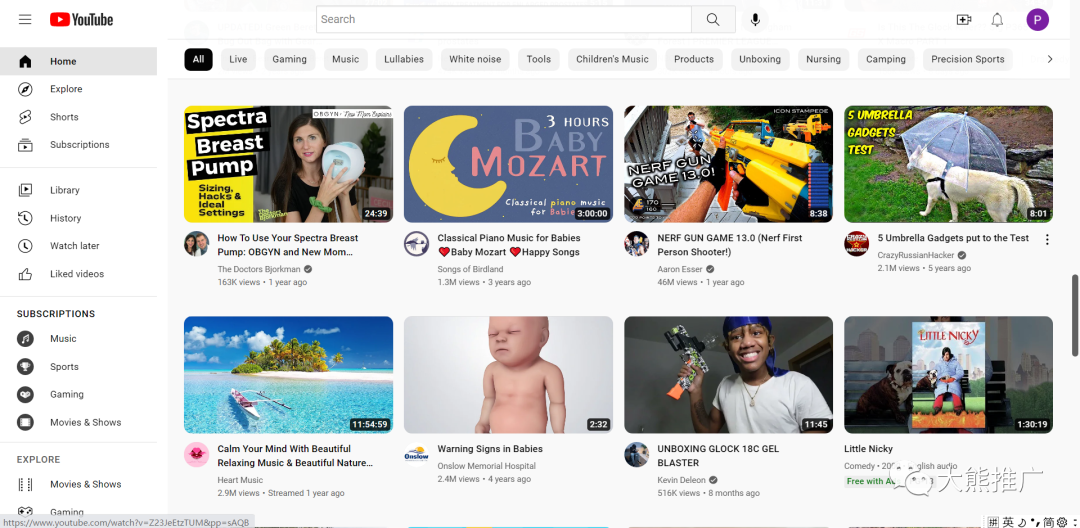Open Subscriptions from the sidebar
This screenshot has height=528, width=1080.
[79, 145]
